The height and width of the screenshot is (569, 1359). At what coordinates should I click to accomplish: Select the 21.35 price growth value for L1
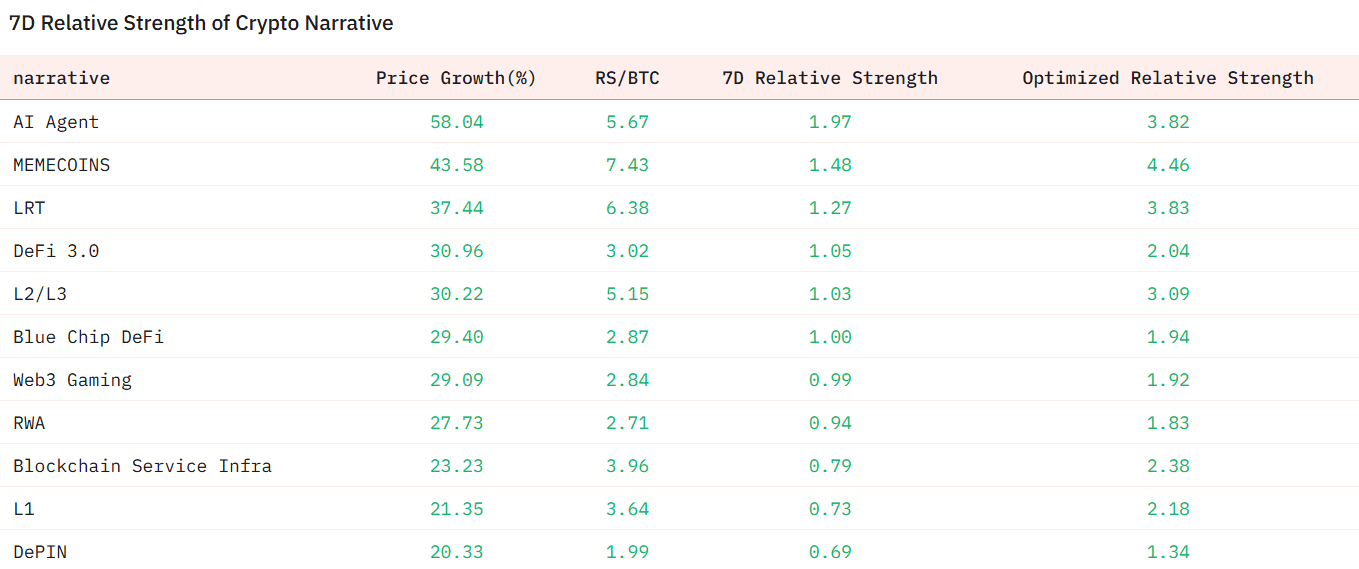pos(457,509)
